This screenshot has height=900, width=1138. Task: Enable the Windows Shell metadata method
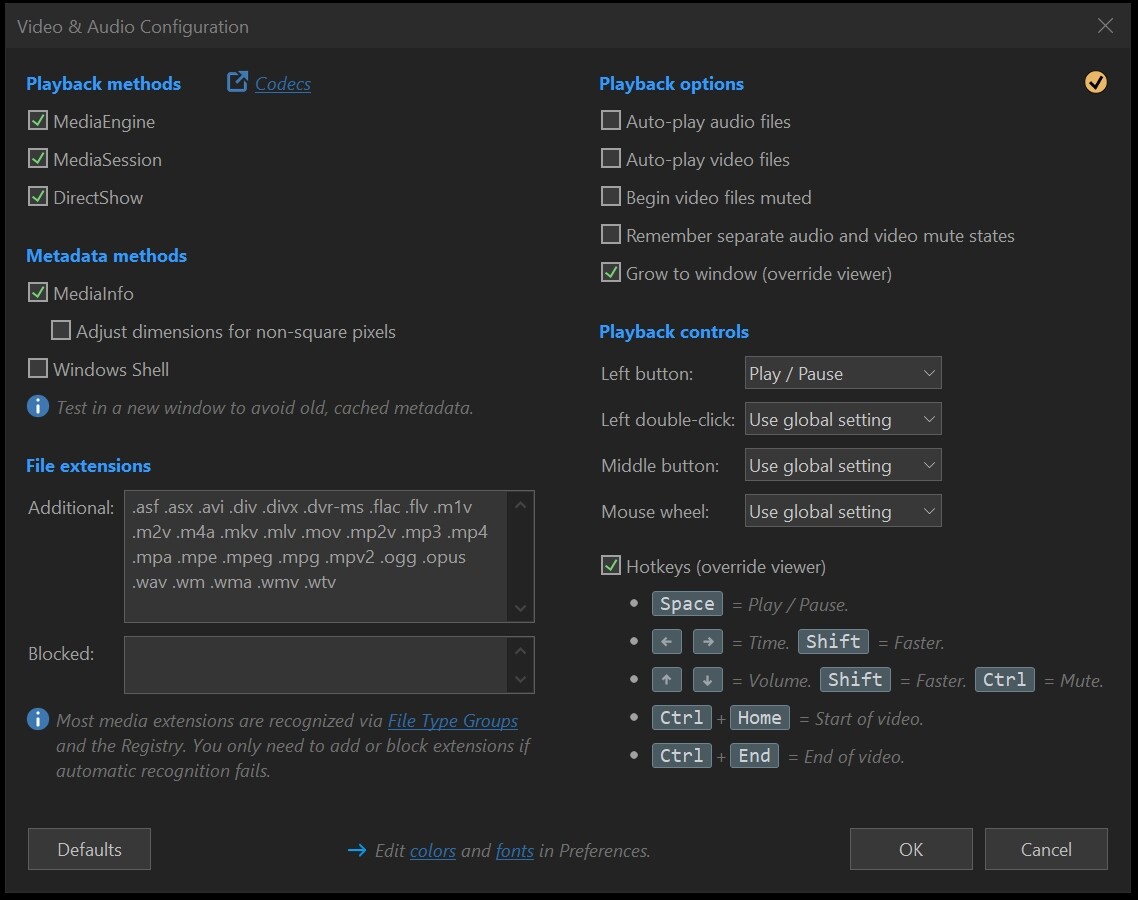tap(38, 369)
